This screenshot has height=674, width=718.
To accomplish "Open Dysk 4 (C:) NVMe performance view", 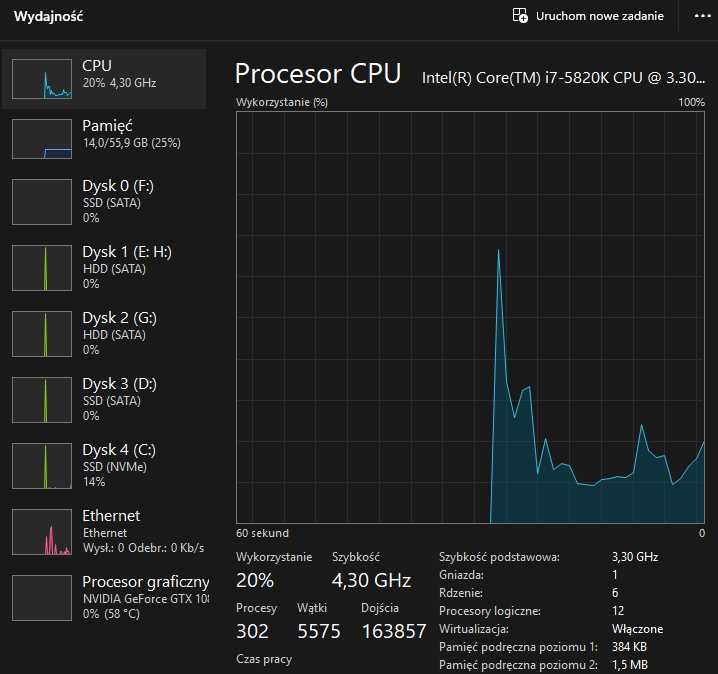I will click(x=119, y=464).
